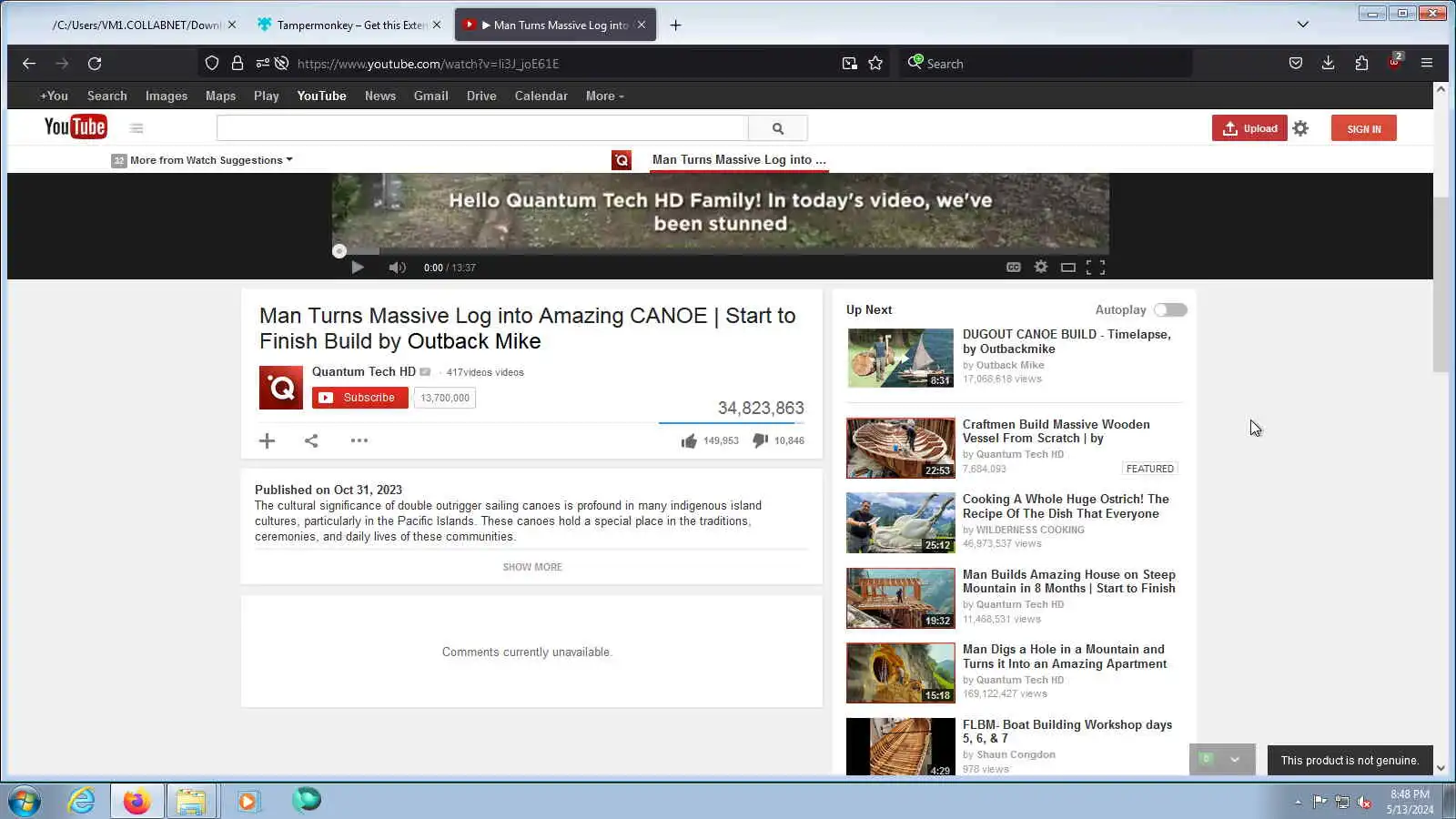This screenshot has width=1456, height=819.
Task: Open Drive in the Google bar
Action: [x=481, y=96]
